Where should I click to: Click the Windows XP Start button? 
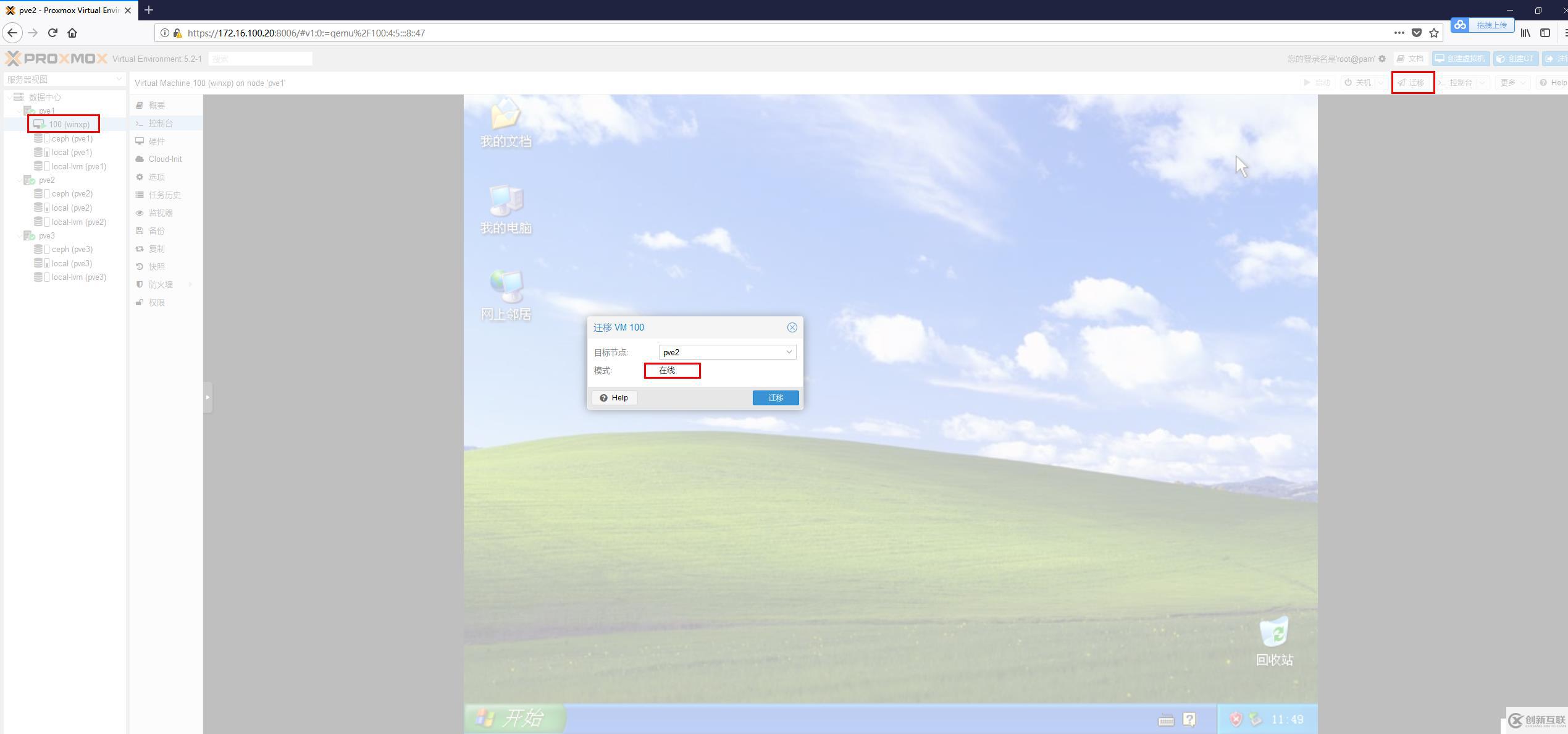pos(513,718)
